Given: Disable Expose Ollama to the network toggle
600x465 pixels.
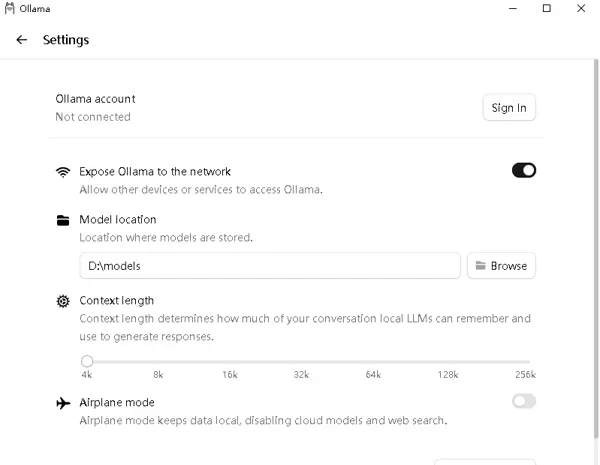Looking at the screenshot, I should click(523, 170).
